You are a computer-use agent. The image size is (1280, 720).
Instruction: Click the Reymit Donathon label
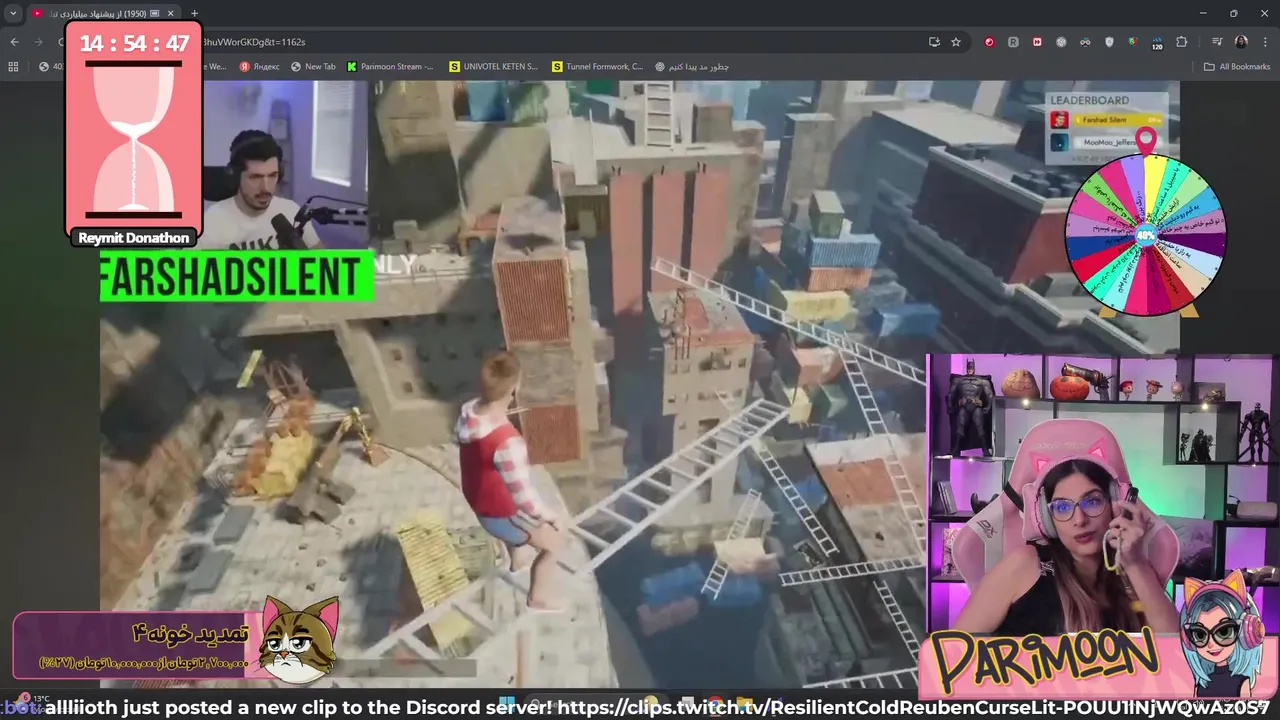134,238
